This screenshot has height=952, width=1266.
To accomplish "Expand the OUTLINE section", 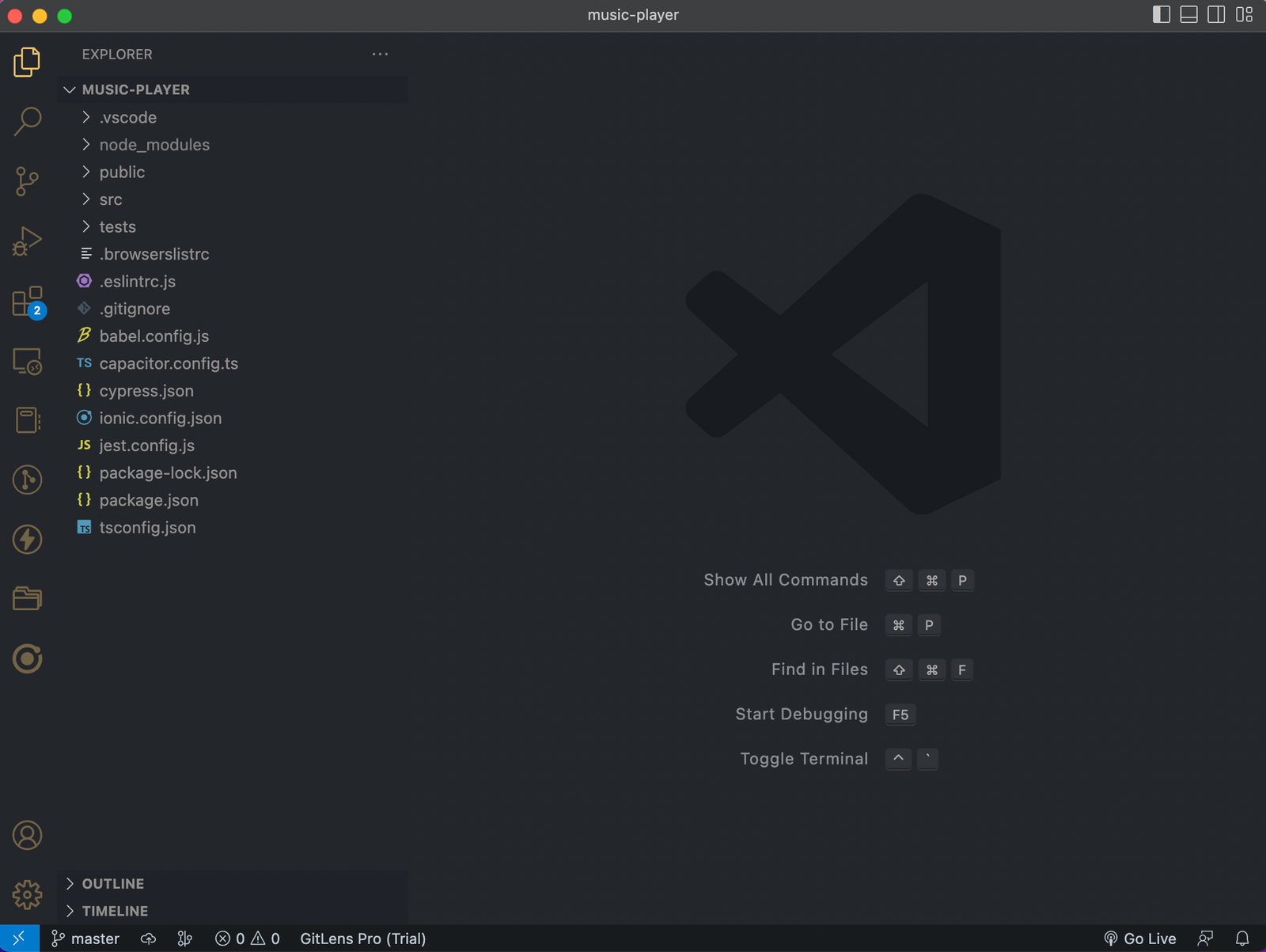I will pos(233,884).
